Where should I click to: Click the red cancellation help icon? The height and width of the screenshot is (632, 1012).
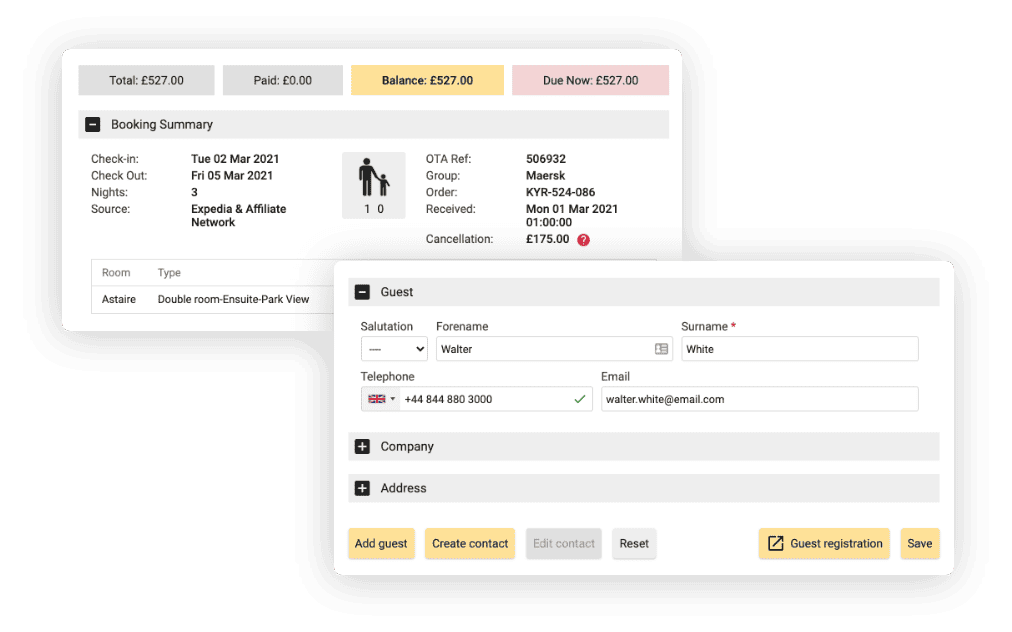583,240
